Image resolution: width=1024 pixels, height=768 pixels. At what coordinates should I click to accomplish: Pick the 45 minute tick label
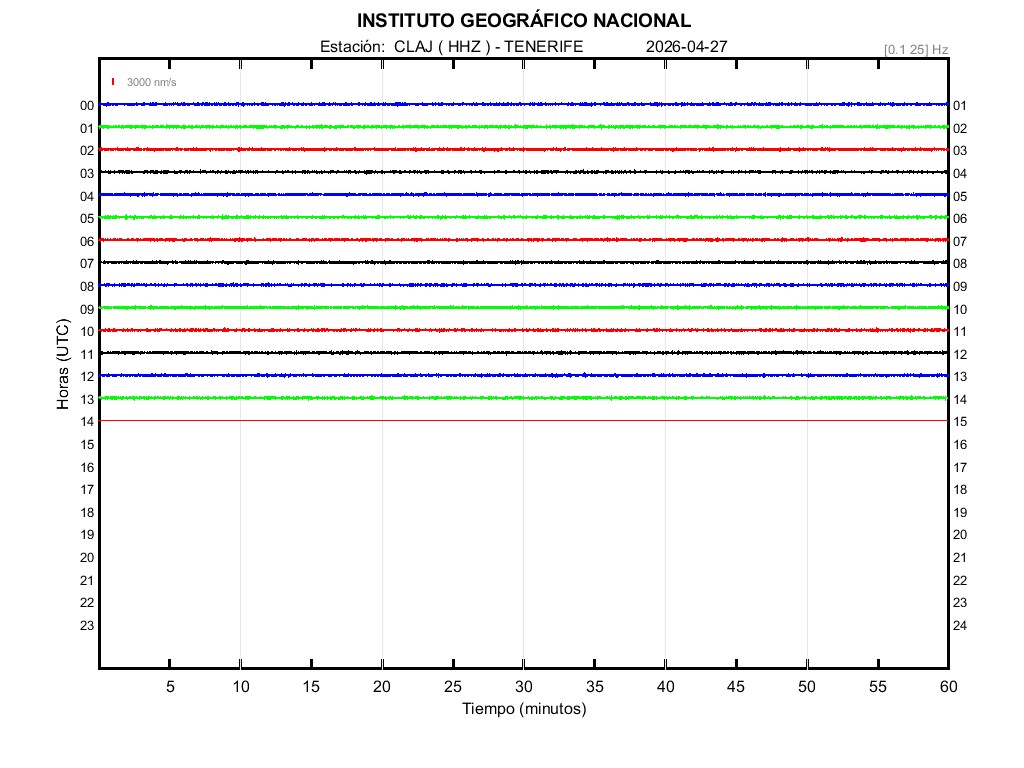[x=735, y=687]
